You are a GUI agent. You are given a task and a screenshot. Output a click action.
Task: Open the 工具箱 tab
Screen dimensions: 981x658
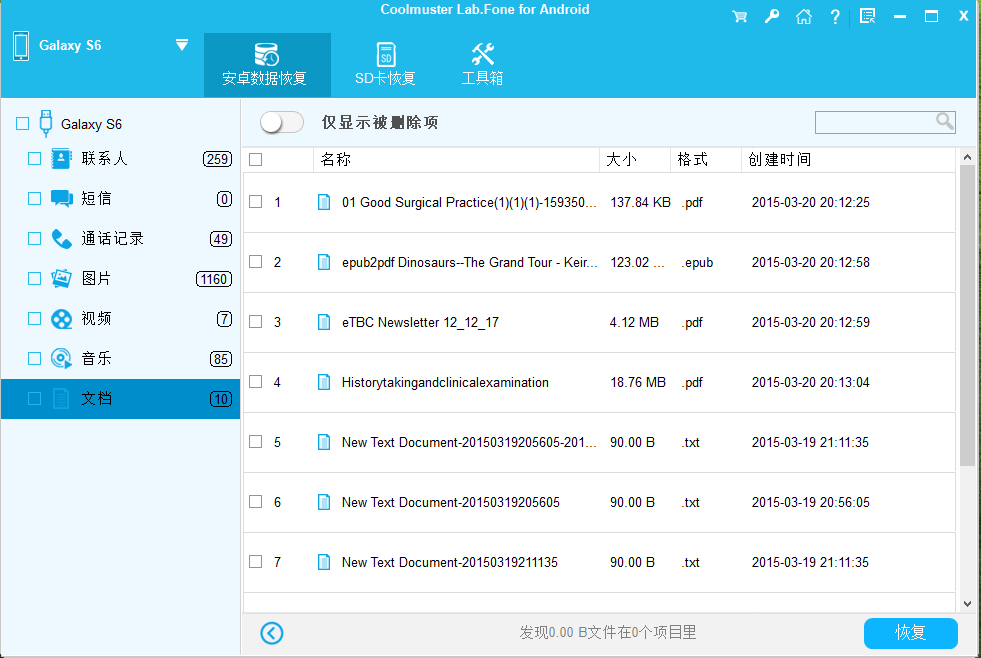pyautogui.click(x=482, y=65)
